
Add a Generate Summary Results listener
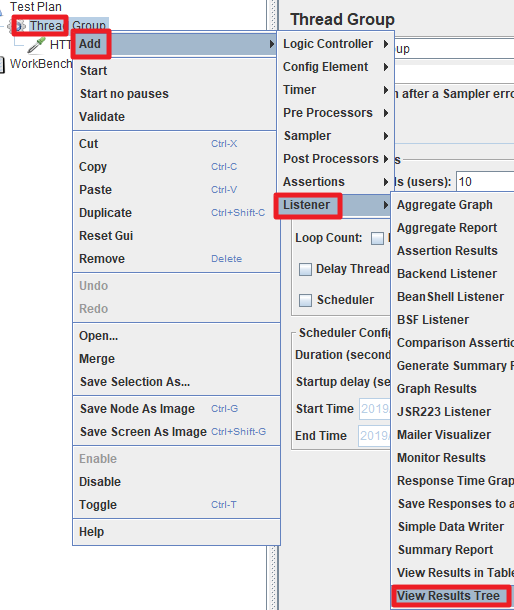(453, 365)
